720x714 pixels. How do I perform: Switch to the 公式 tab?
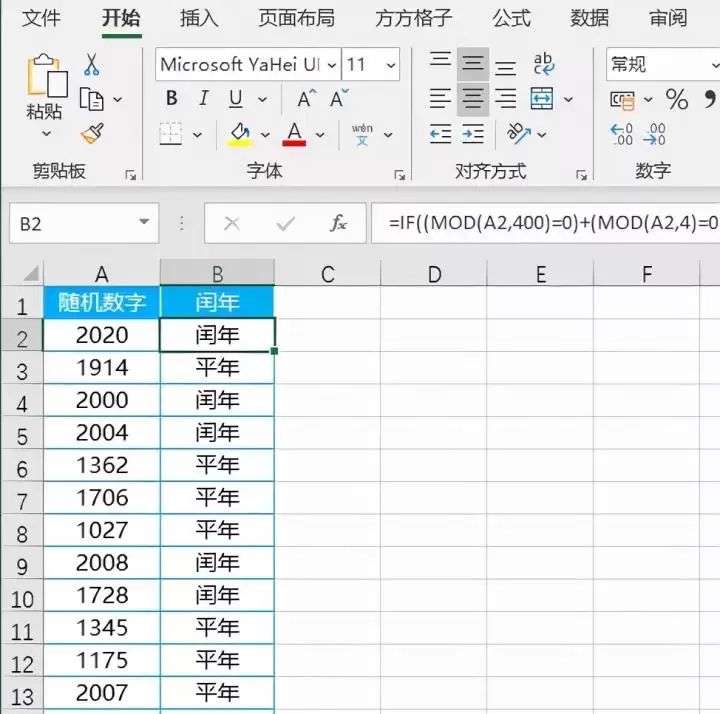pos(511,18)
